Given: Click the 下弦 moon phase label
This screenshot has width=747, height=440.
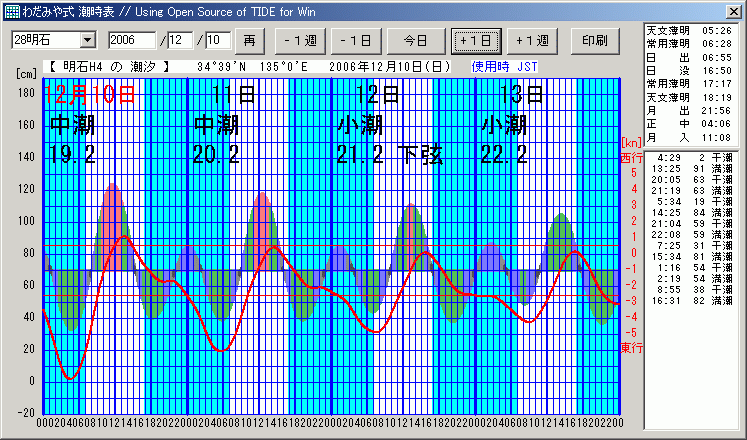Looking at the screenshot, I should 421,154.
